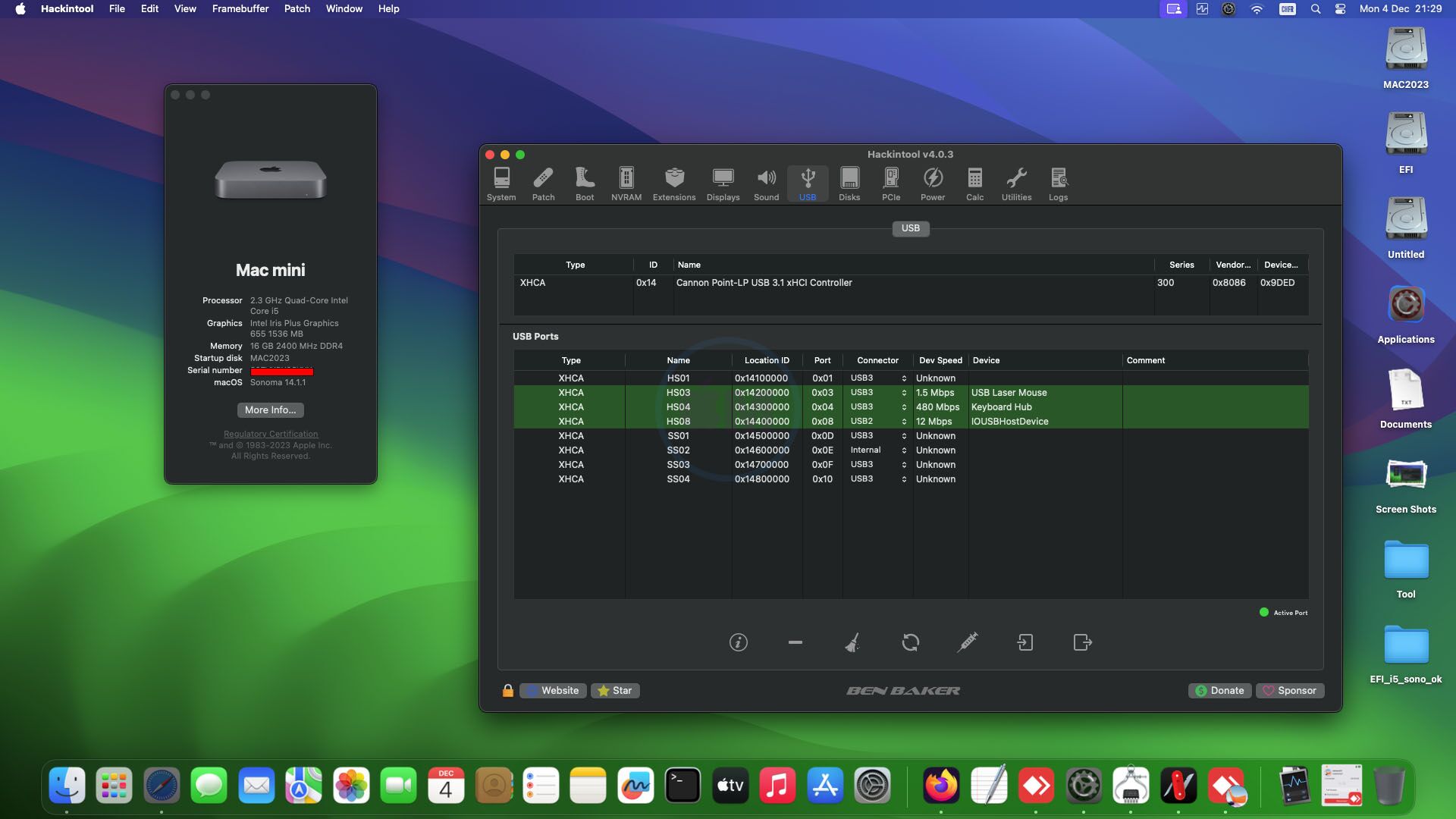
Task: Click the Sponsor button
Action: point(1290,690)
